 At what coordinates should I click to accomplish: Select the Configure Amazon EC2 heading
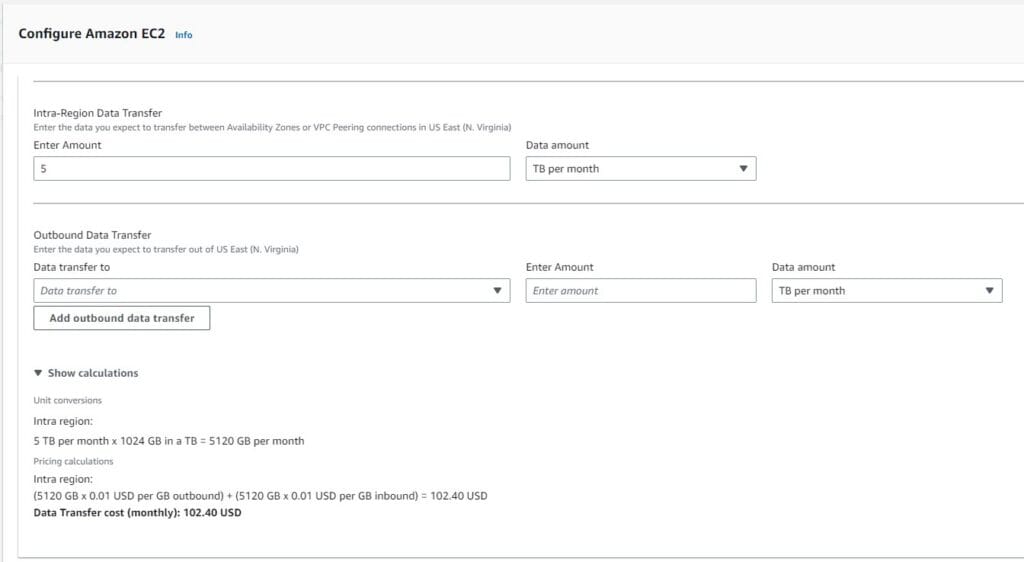(91, 34)
